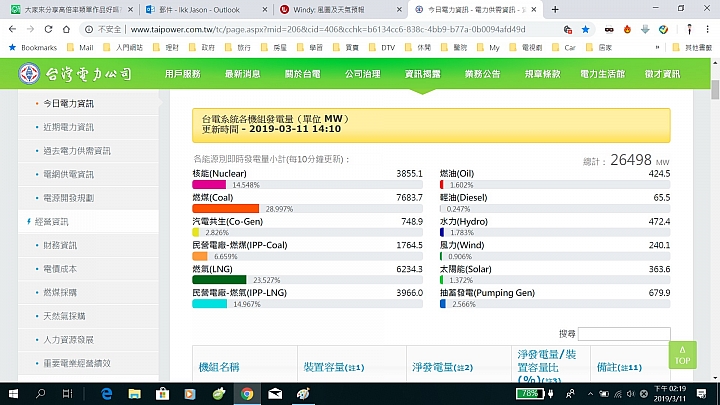Open browser home page icon

[x=66, y=29]
